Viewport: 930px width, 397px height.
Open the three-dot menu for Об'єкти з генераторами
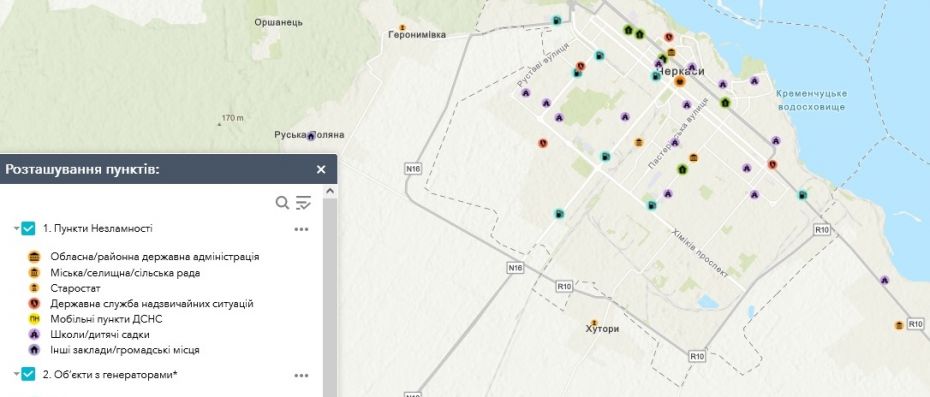[x=301, y=375]
